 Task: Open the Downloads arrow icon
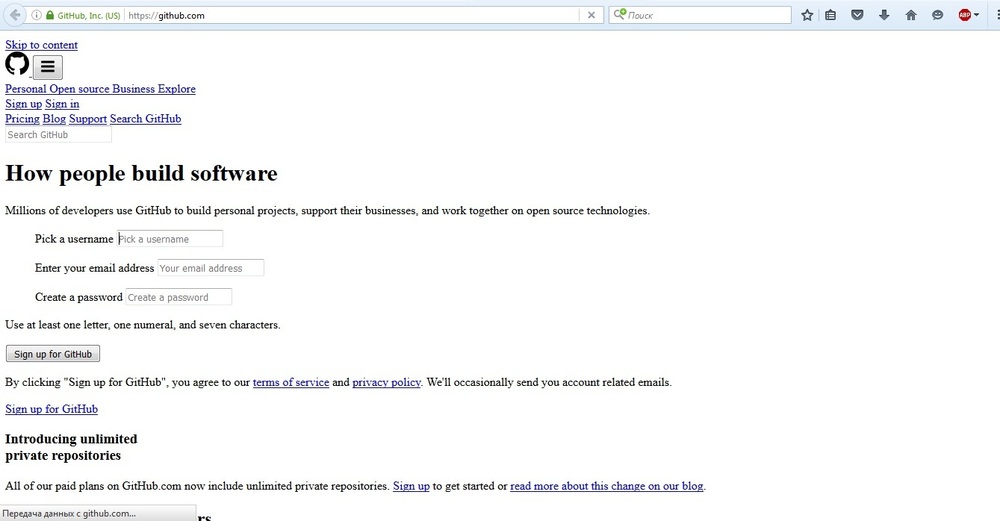pyautogui.click(x=884, y=15)
